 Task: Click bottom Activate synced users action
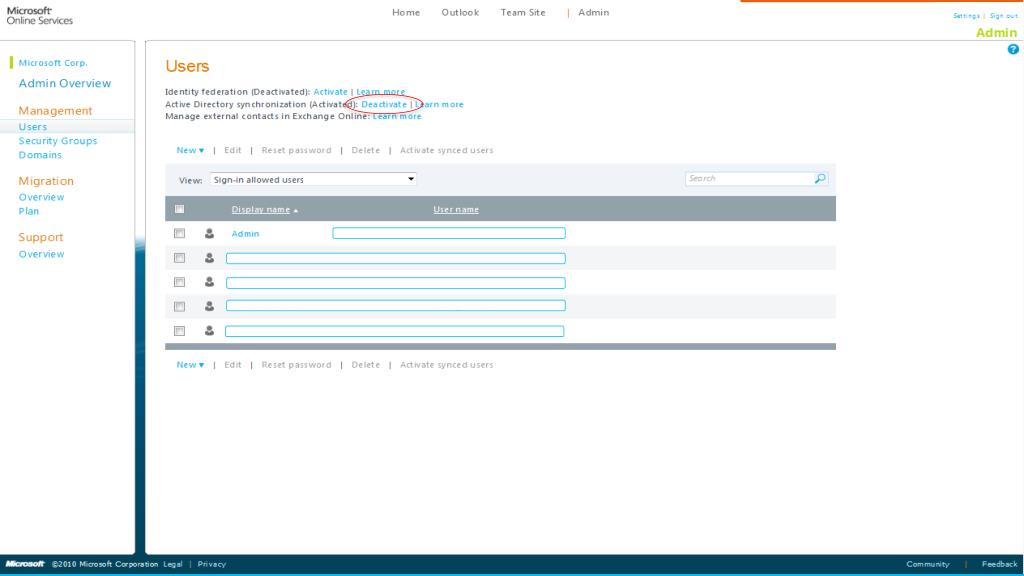(x=447, y=365)
